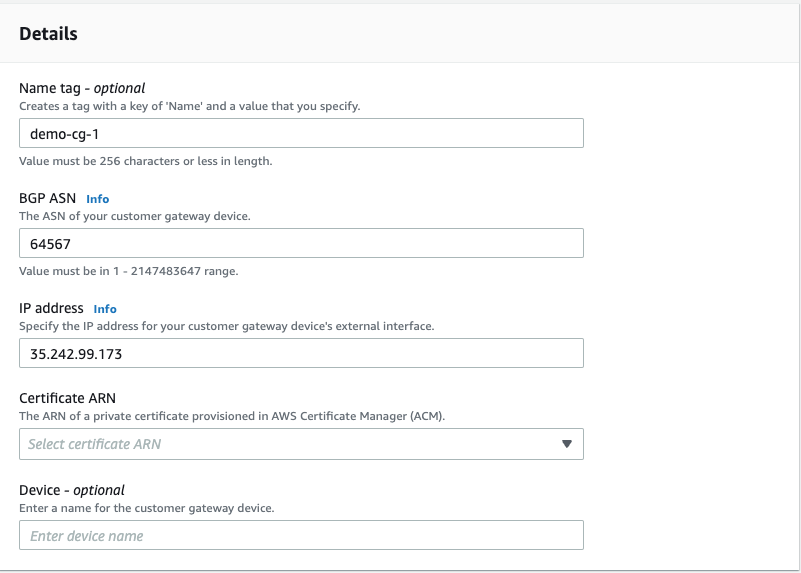The height and width of the screenshot is (573, 801).
Task: Click the 'Certificate ARN' label
Action: [67, 398]
